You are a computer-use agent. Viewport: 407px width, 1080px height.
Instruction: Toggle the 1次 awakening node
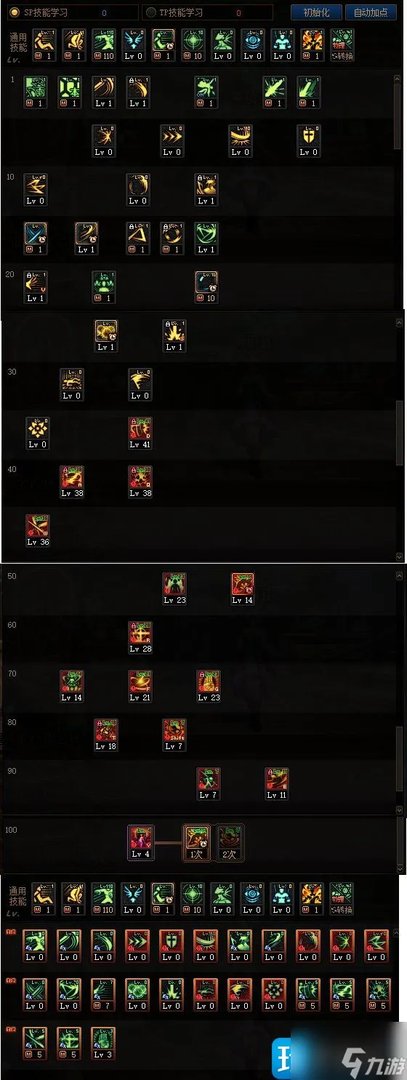coord(196,842)
